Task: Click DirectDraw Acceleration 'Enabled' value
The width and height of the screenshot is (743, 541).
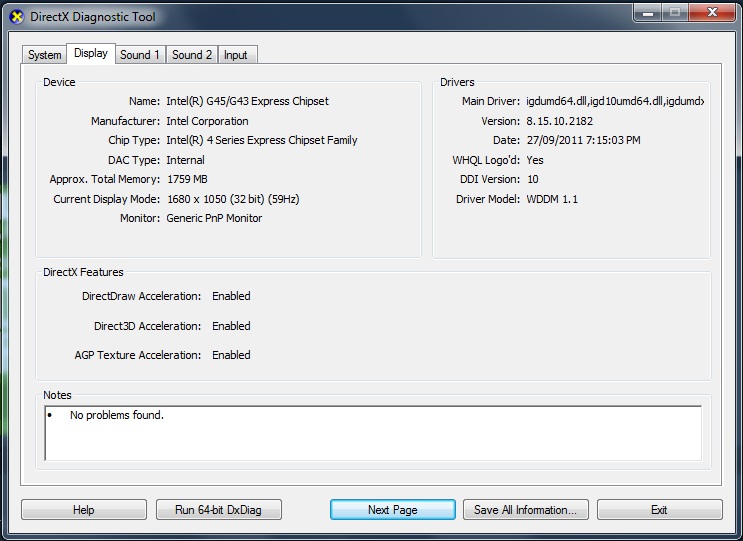Action: click(231, 296)
